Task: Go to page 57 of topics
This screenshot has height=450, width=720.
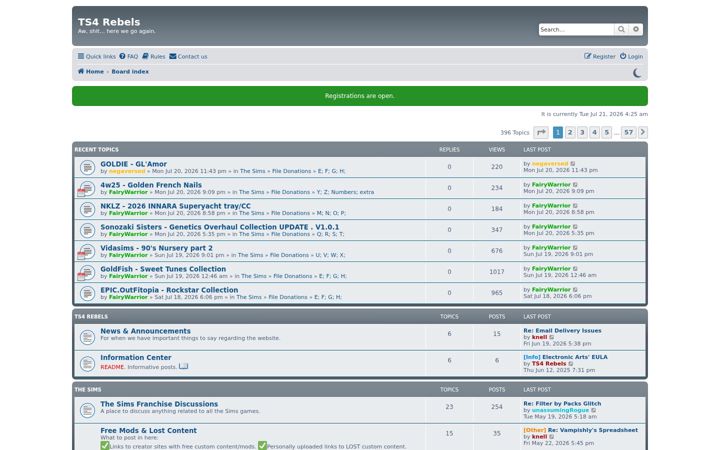Action: (x=629, y=132)
